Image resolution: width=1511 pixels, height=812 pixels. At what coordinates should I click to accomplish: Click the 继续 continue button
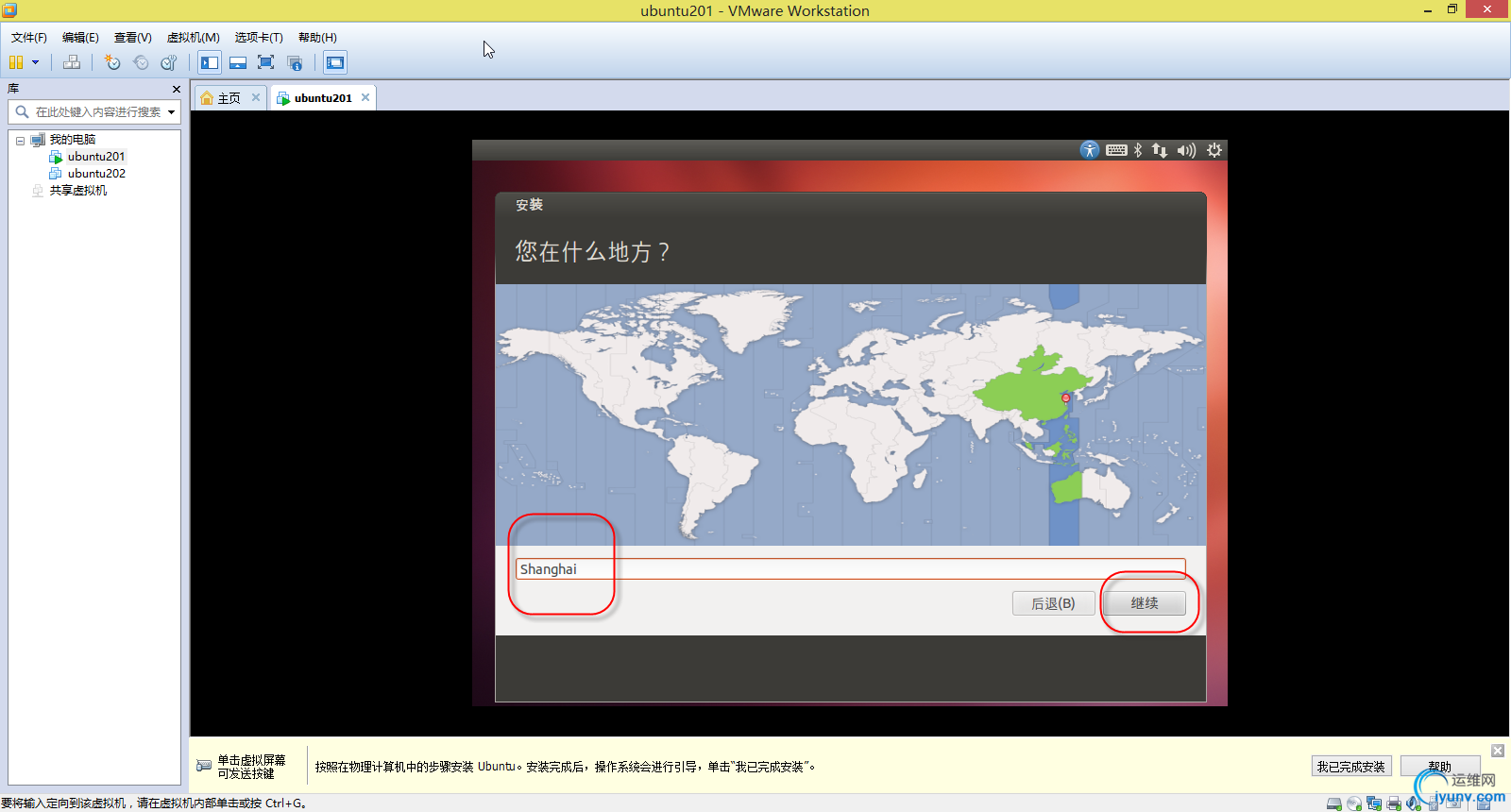1145,603
